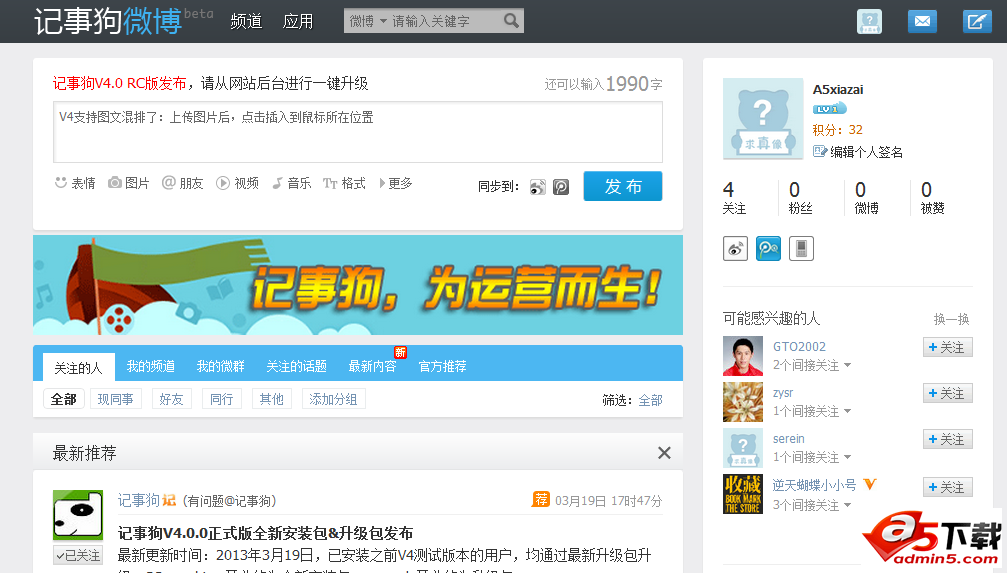Click the edit signature pencil icon
The height and width of the screenshot is (573, 1007).
[x=819, y=152]
